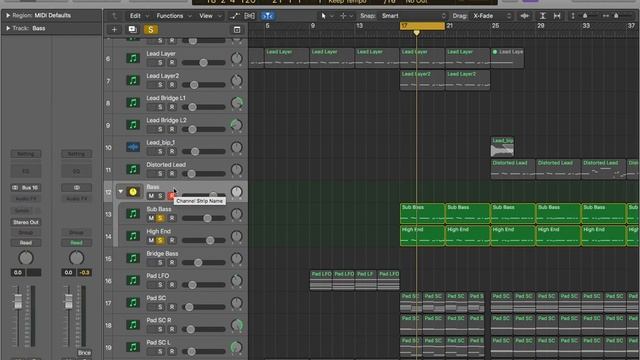Image resolution: width=640 pixels, height=360 pixels.
Task: Select the Lead_bip audio region
Action: pos(502,147)
